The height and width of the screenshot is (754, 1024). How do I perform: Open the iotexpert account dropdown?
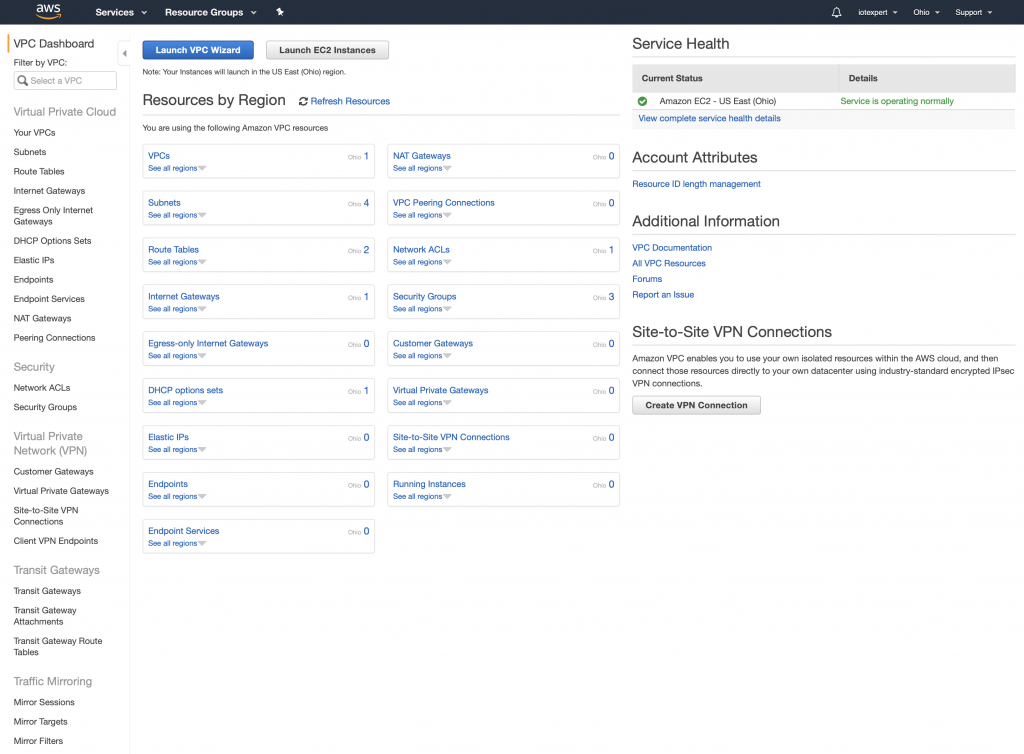click(878, 12)
